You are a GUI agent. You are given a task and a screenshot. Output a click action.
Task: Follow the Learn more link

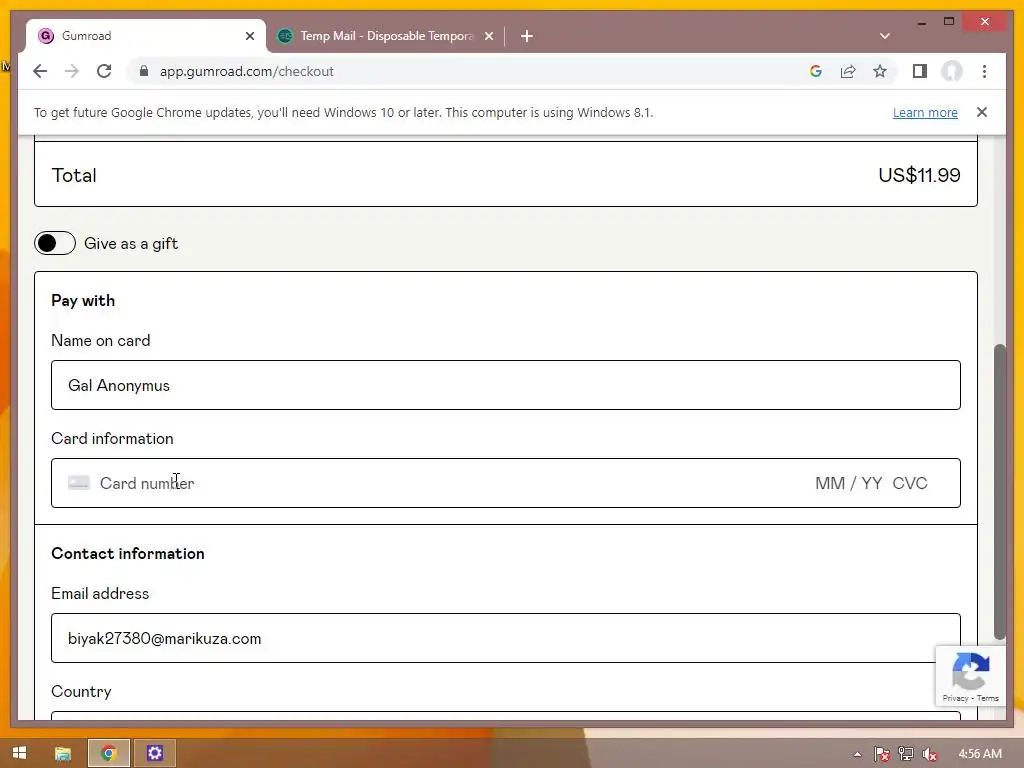pyautogui.click(x=925, y=112)
